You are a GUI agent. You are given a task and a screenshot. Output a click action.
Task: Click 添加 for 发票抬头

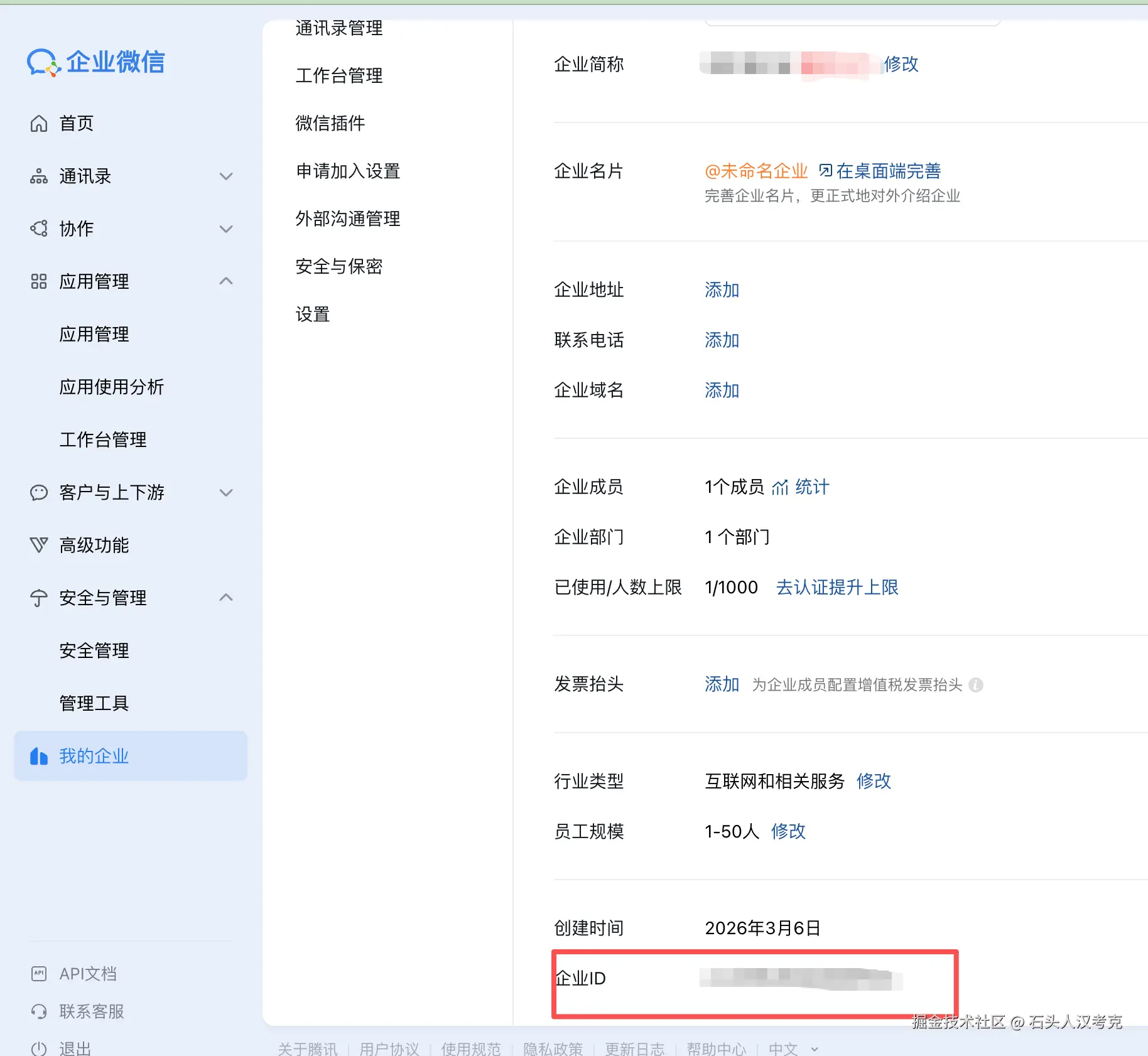point(722,684)
